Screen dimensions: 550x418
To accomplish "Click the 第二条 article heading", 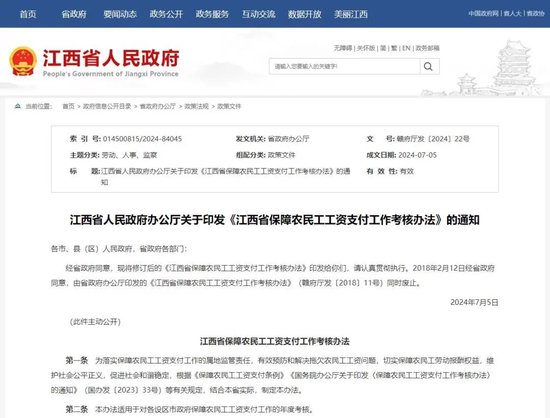I will coord(76,409).
